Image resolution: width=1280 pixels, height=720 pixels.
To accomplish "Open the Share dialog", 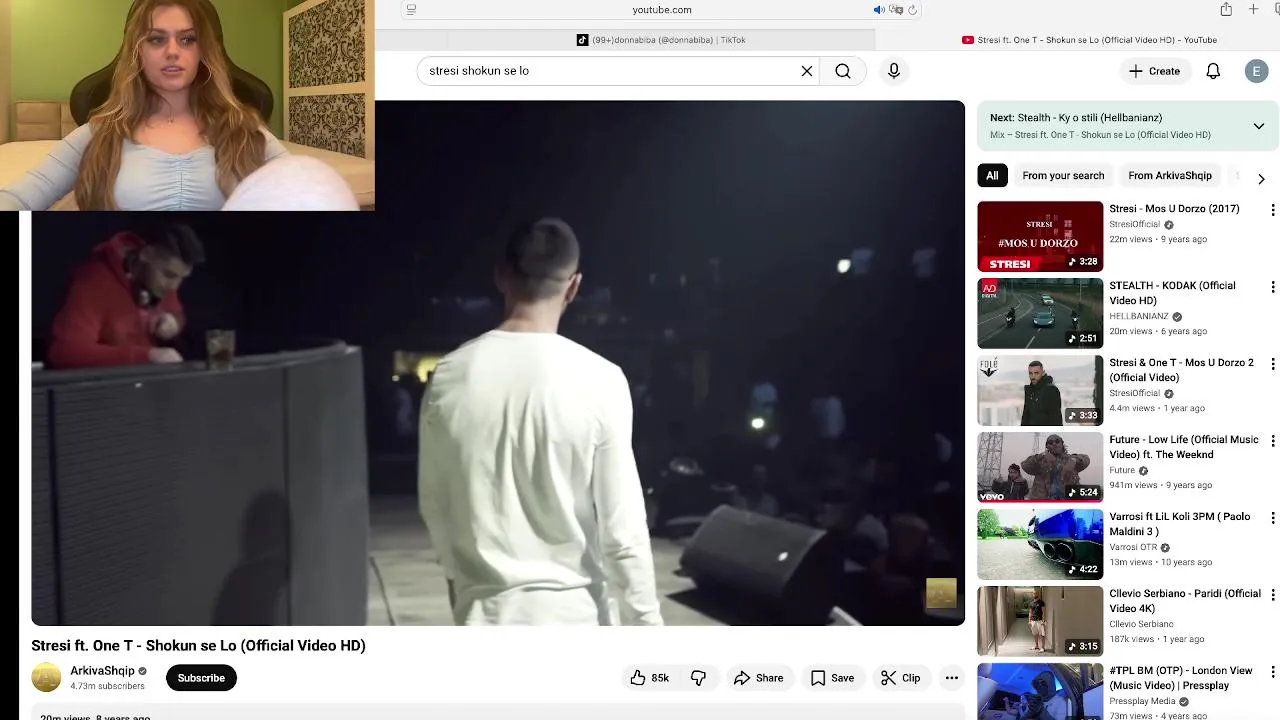I will point(759,678).
